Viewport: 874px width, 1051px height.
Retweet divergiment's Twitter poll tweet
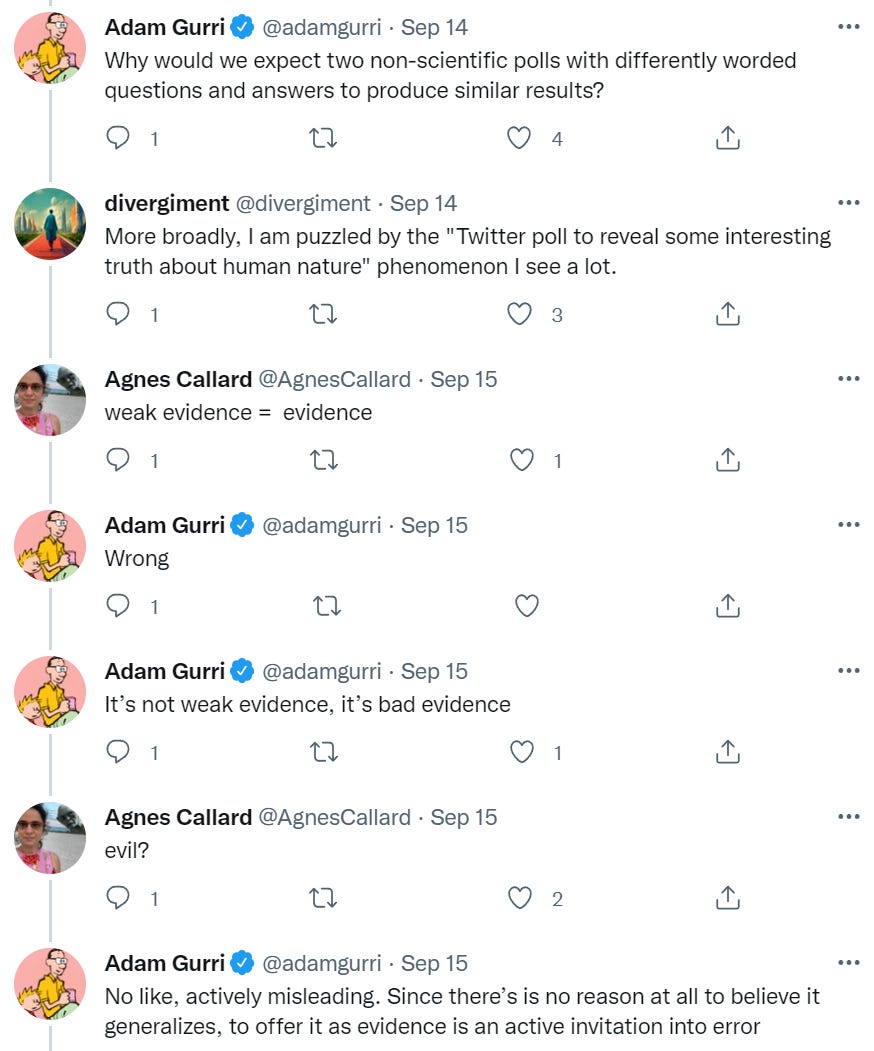pos(324,314)
